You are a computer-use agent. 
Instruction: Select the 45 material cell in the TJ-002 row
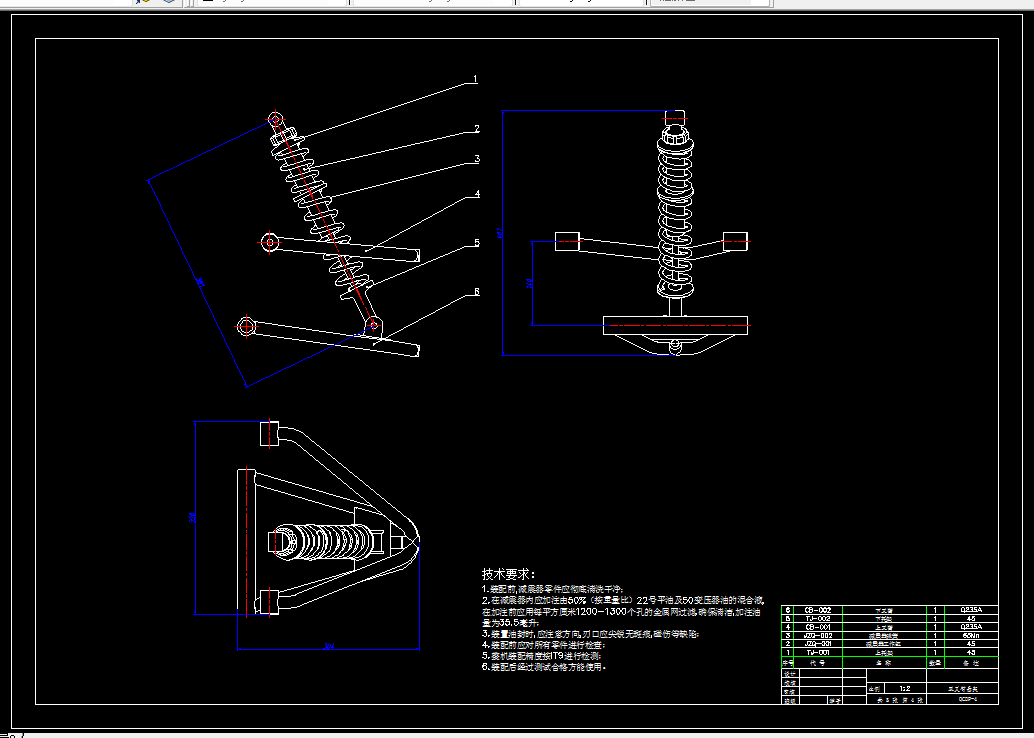click(971, 619)
